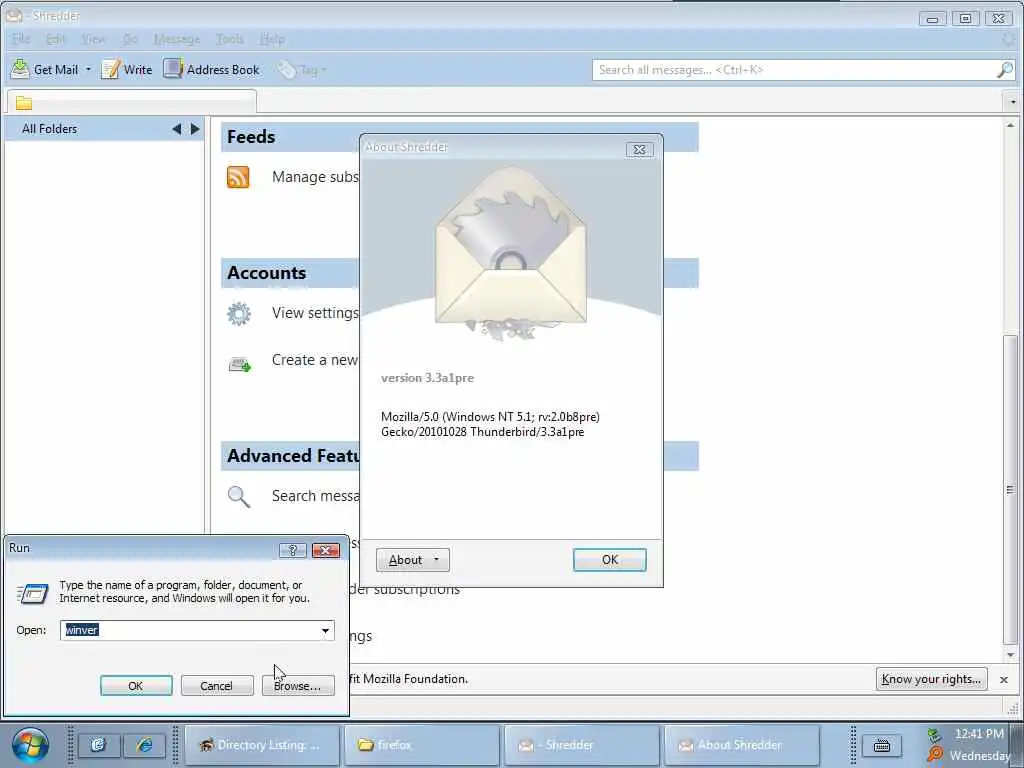Click Create a new account link

point(315,360)
